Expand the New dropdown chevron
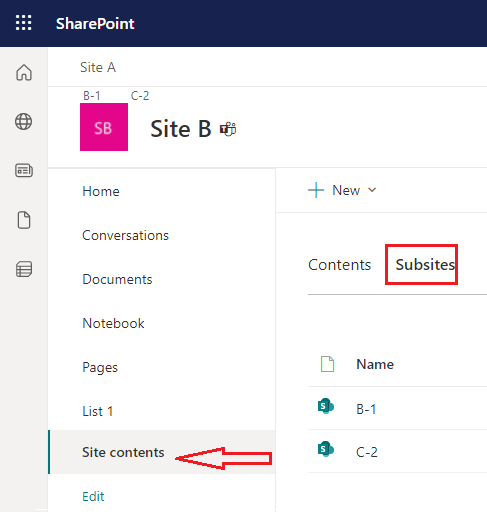The image size is (487, 512). tap(372, 190)
